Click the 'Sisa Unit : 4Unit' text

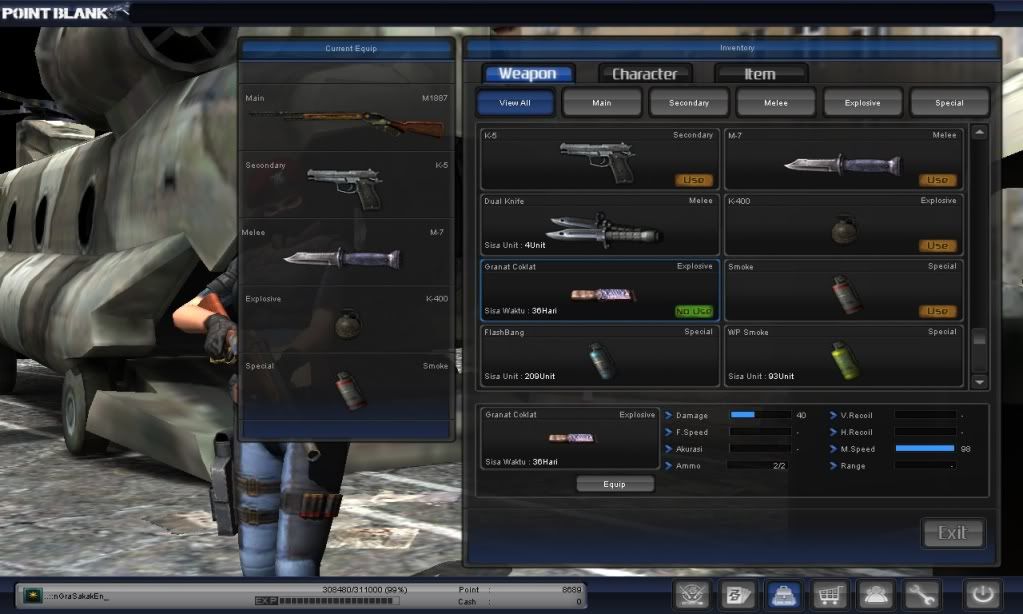click(515, 245)
